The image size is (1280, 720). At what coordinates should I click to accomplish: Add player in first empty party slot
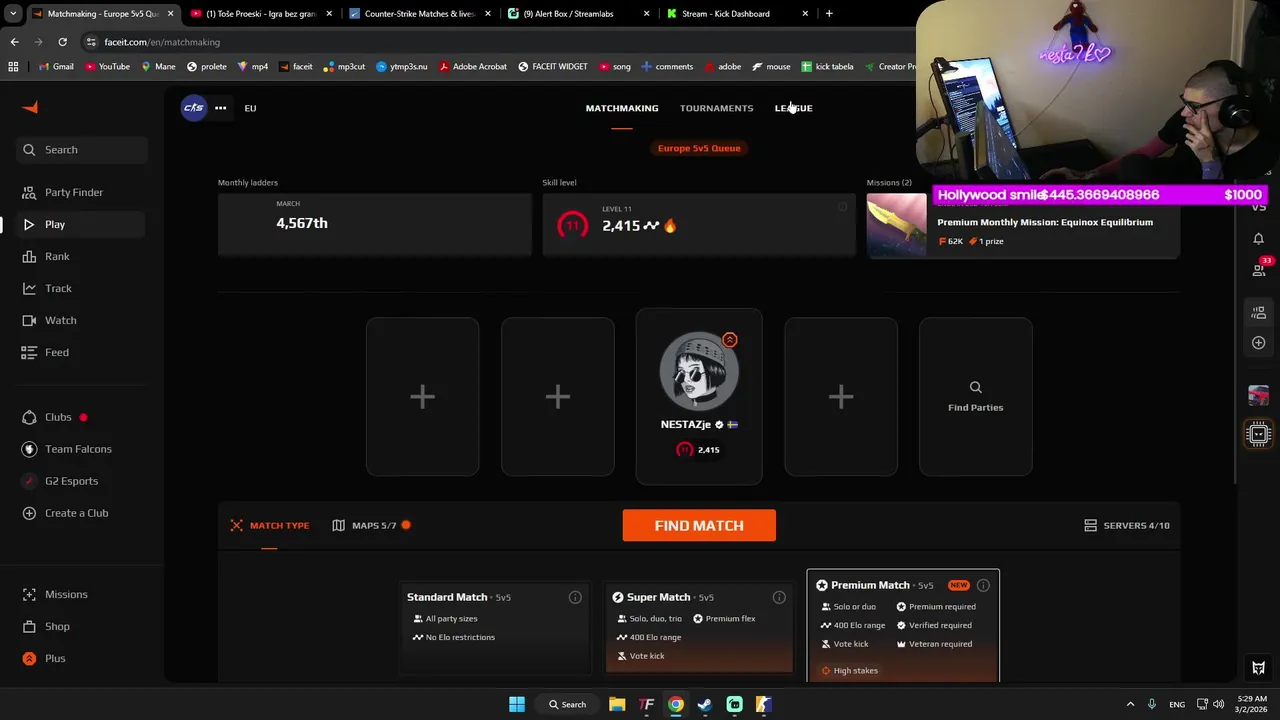(422, 397)
